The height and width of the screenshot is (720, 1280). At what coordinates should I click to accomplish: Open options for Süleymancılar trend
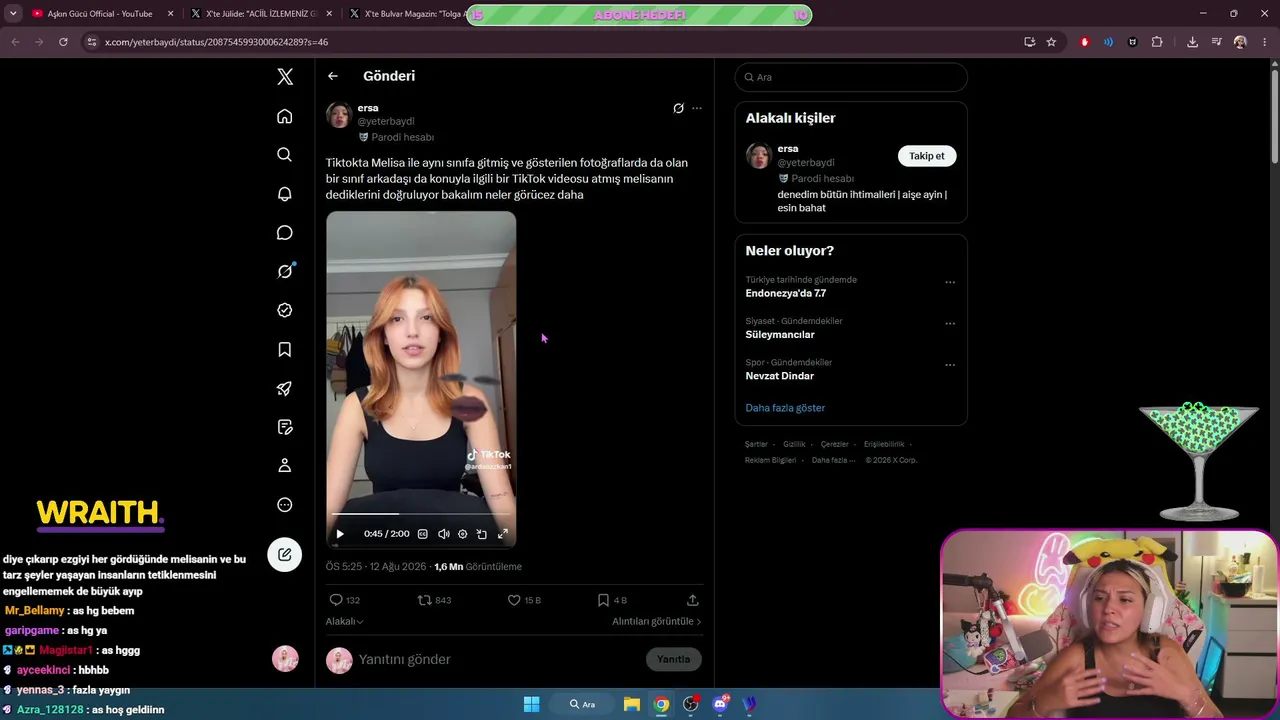950,324
